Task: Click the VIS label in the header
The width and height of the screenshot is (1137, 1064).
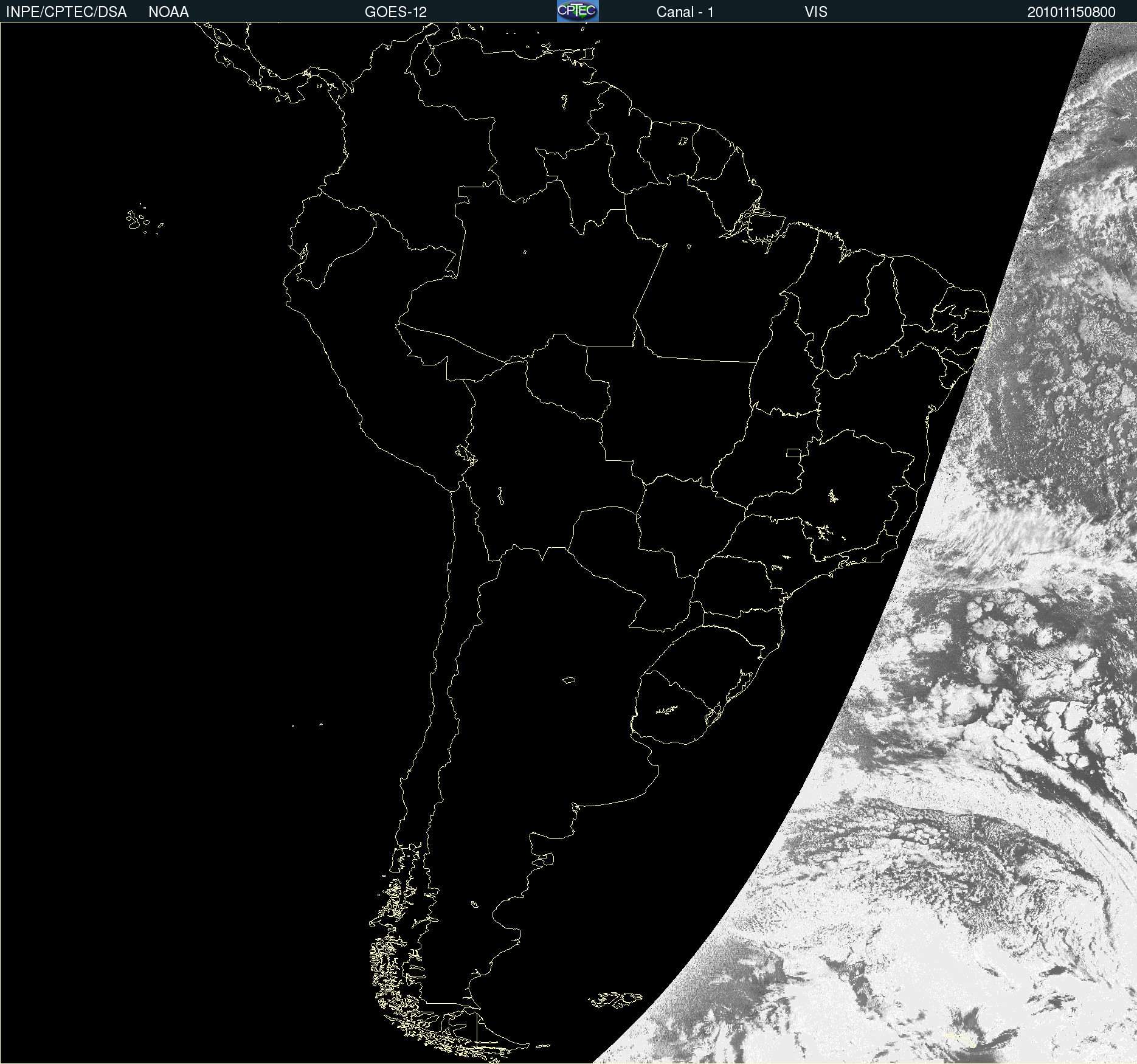Action: (815, 12)
